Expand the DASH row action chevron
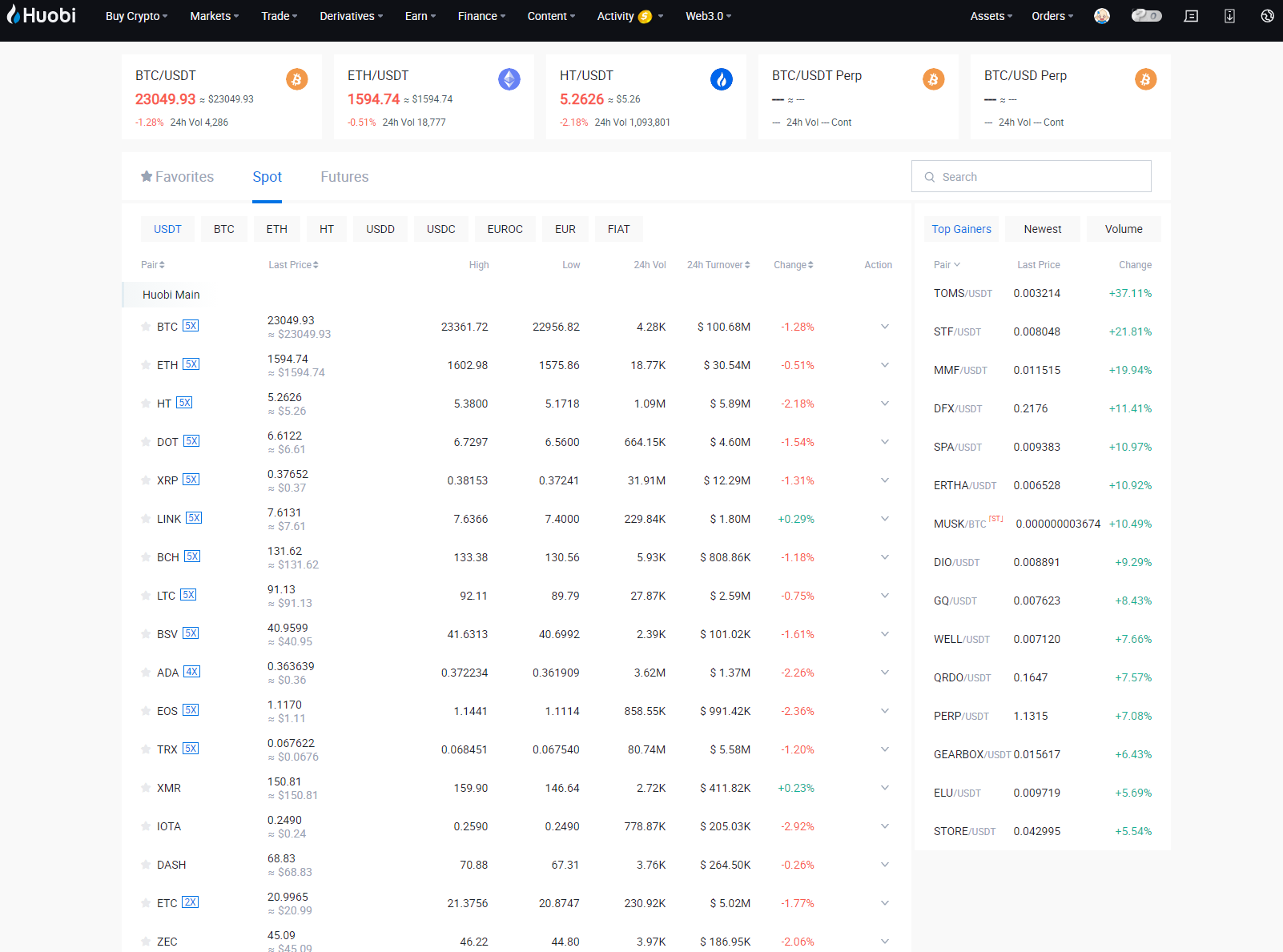 coord(885,865)
